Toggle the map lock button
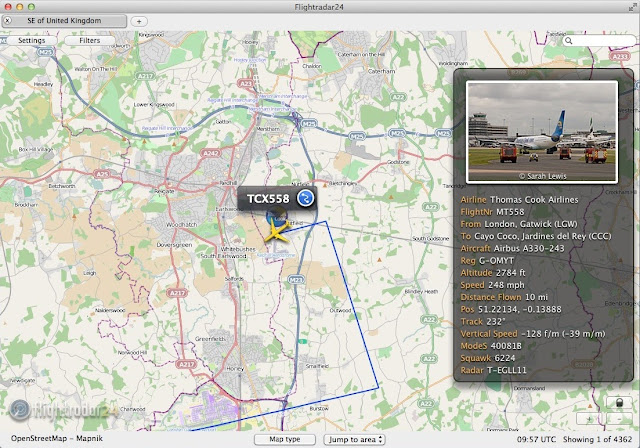 [x=618, y=403]
